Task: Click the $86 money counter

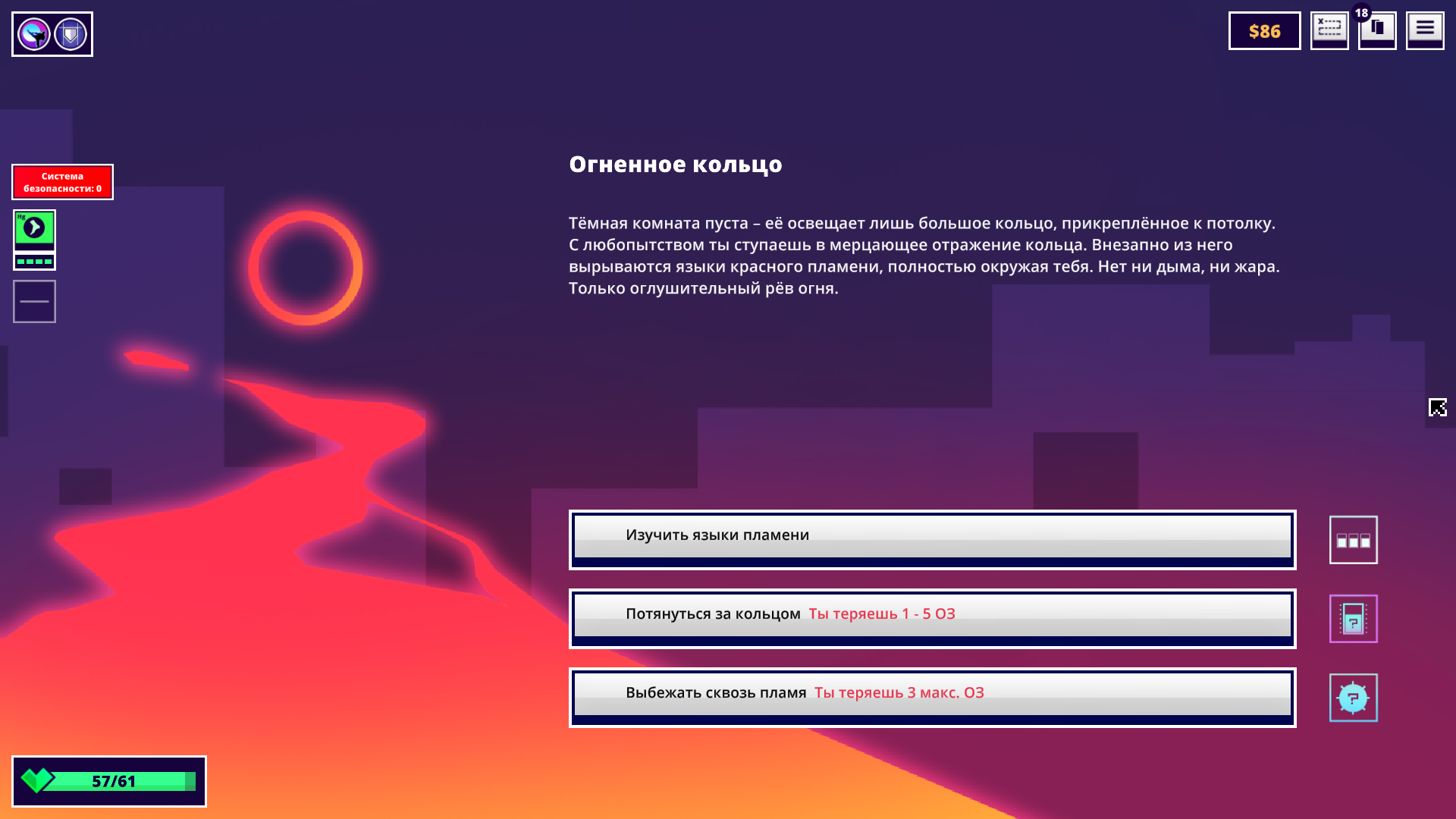Action: coord(1264,31)
